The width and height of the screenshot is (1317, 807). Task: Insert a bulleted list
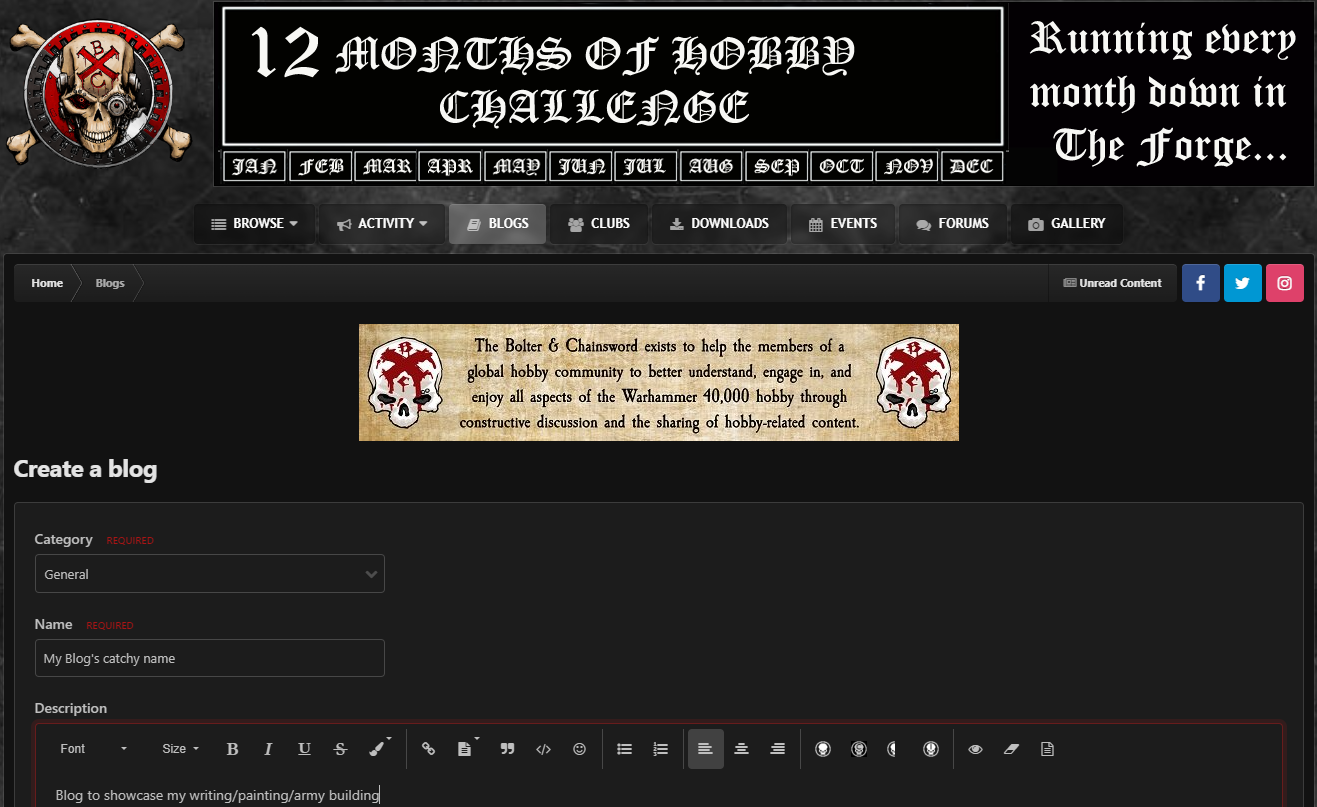625,749
